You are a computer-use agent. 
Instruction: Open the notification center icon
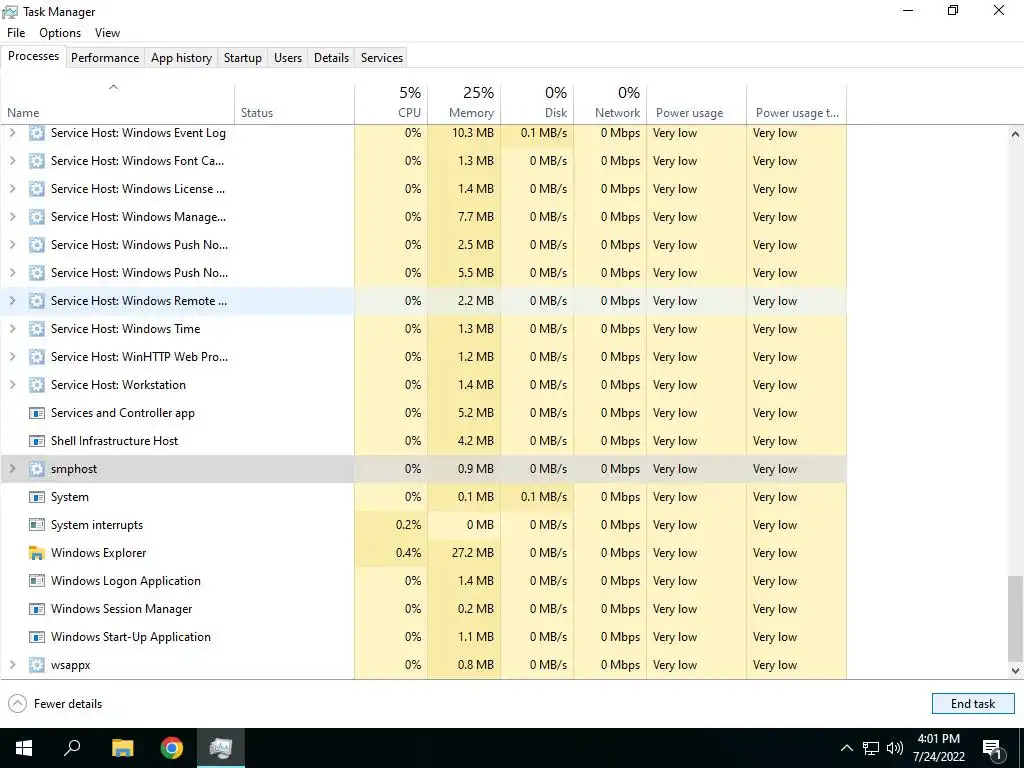point(992,749)
